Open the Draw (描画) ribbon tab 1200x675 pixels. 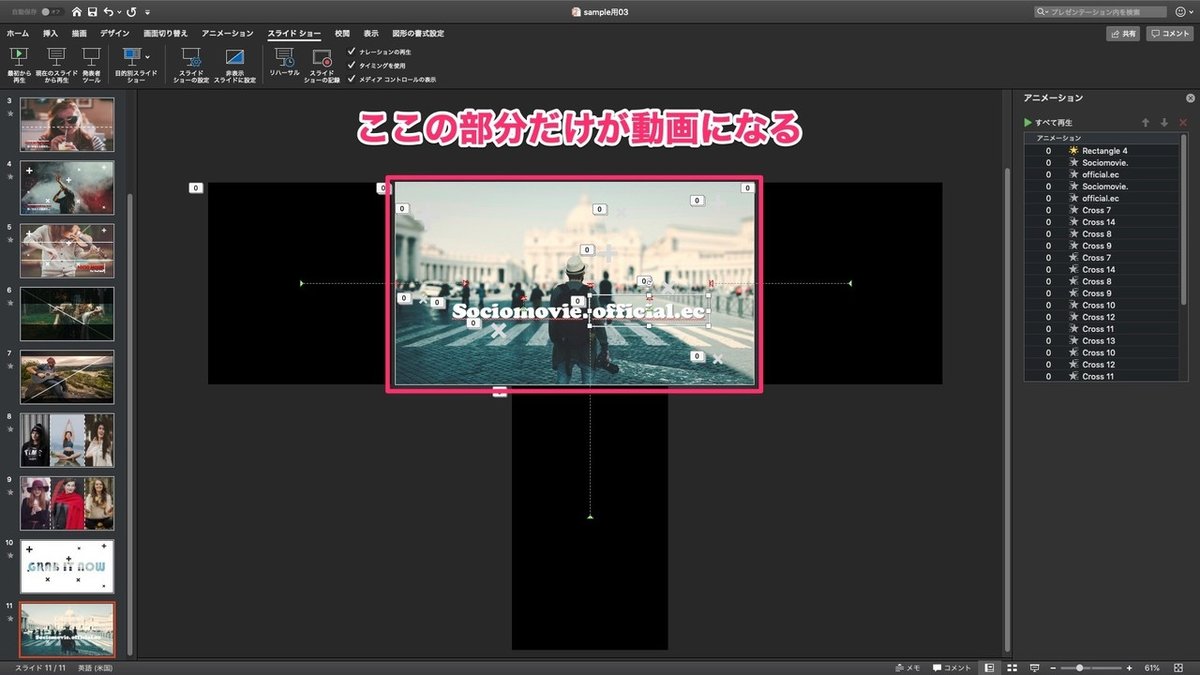click(79, 33)
